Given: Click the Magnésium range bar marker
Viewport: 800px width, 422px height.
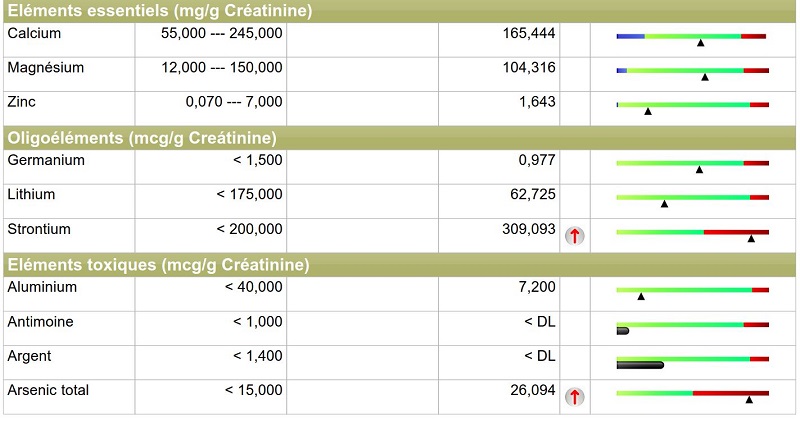Looking at the screenshot, I should (x=705, y=77).
